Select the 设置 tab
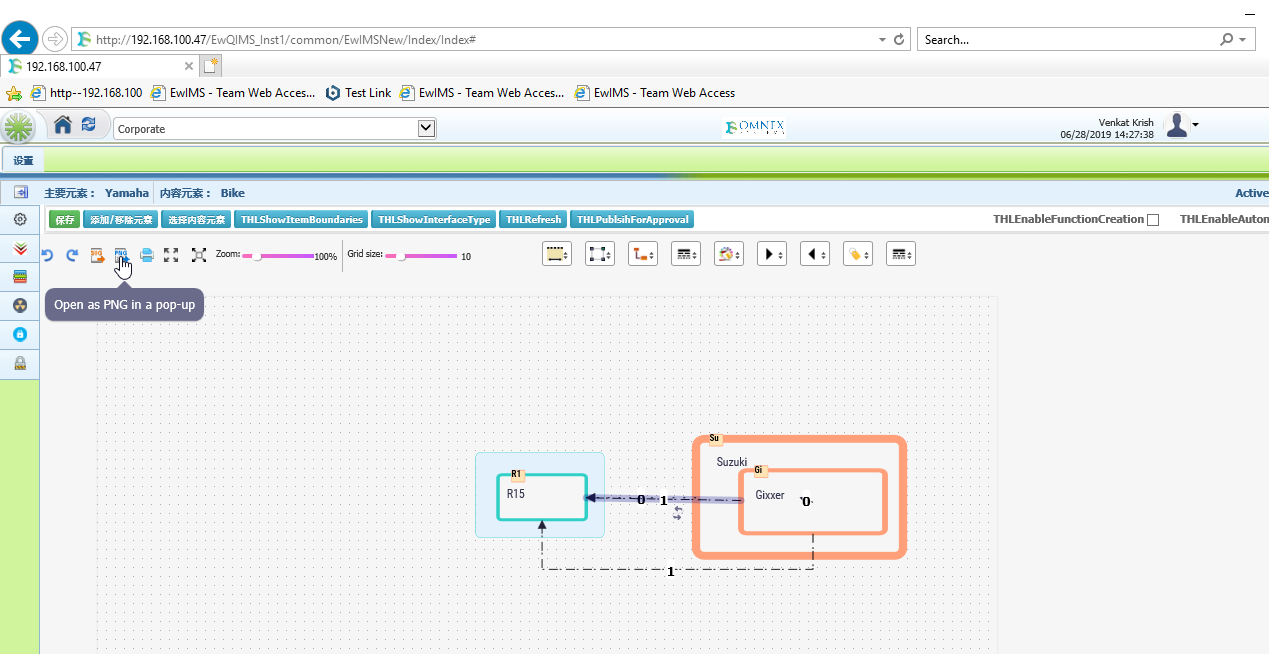1269x654 pixels. point(23,160)
